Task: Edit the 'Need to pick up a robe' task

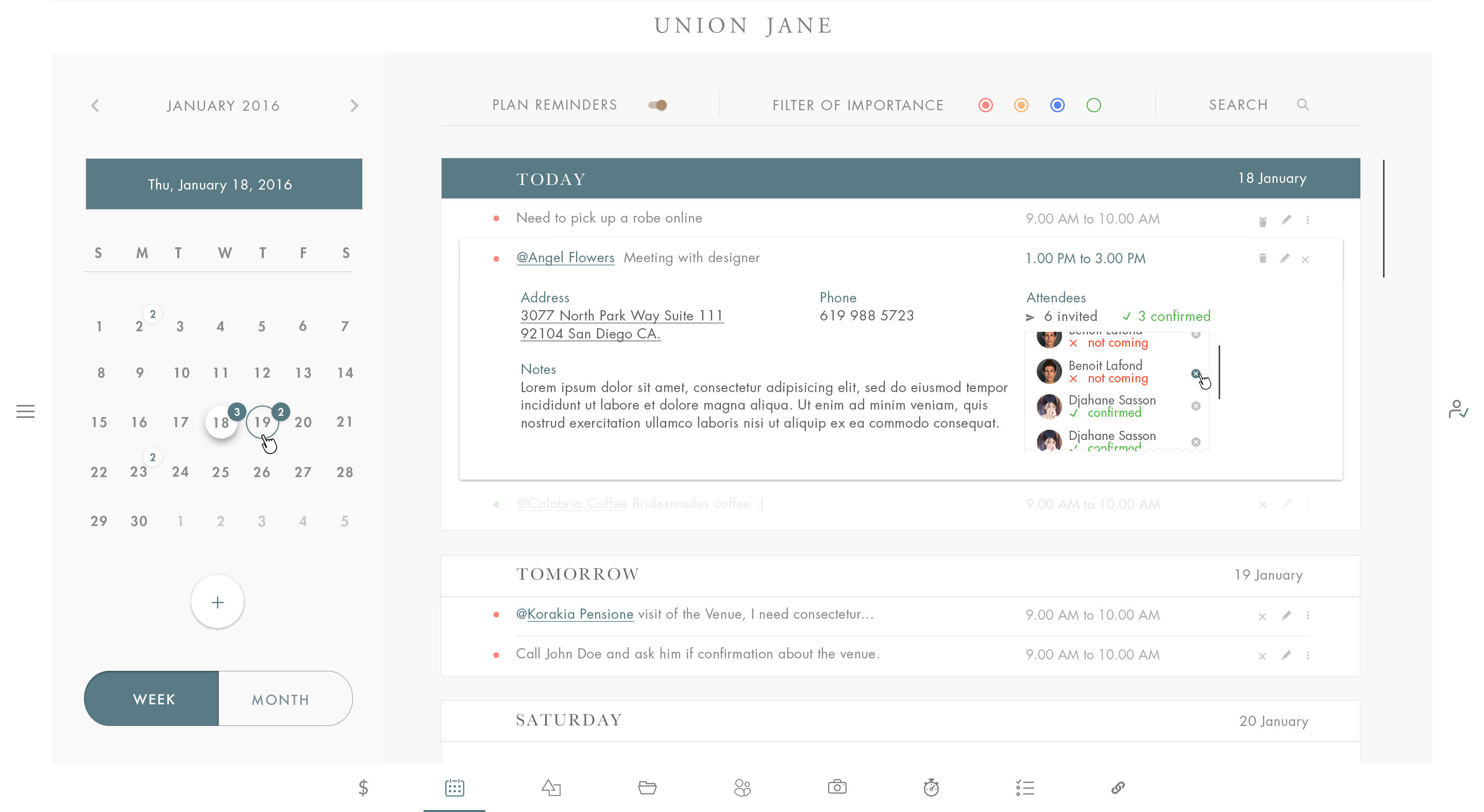Action: click(1286, 219)
